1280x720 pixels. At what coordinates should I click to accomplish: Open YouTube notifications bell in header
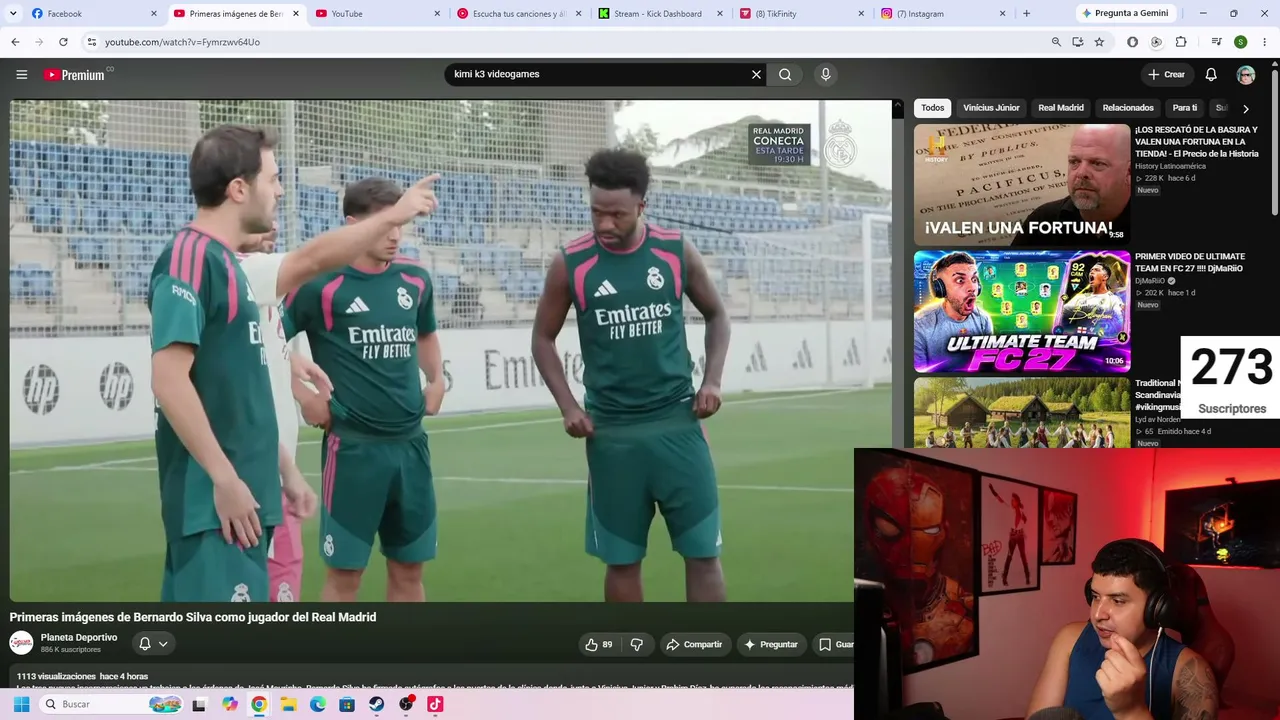tap(1211, 74)
